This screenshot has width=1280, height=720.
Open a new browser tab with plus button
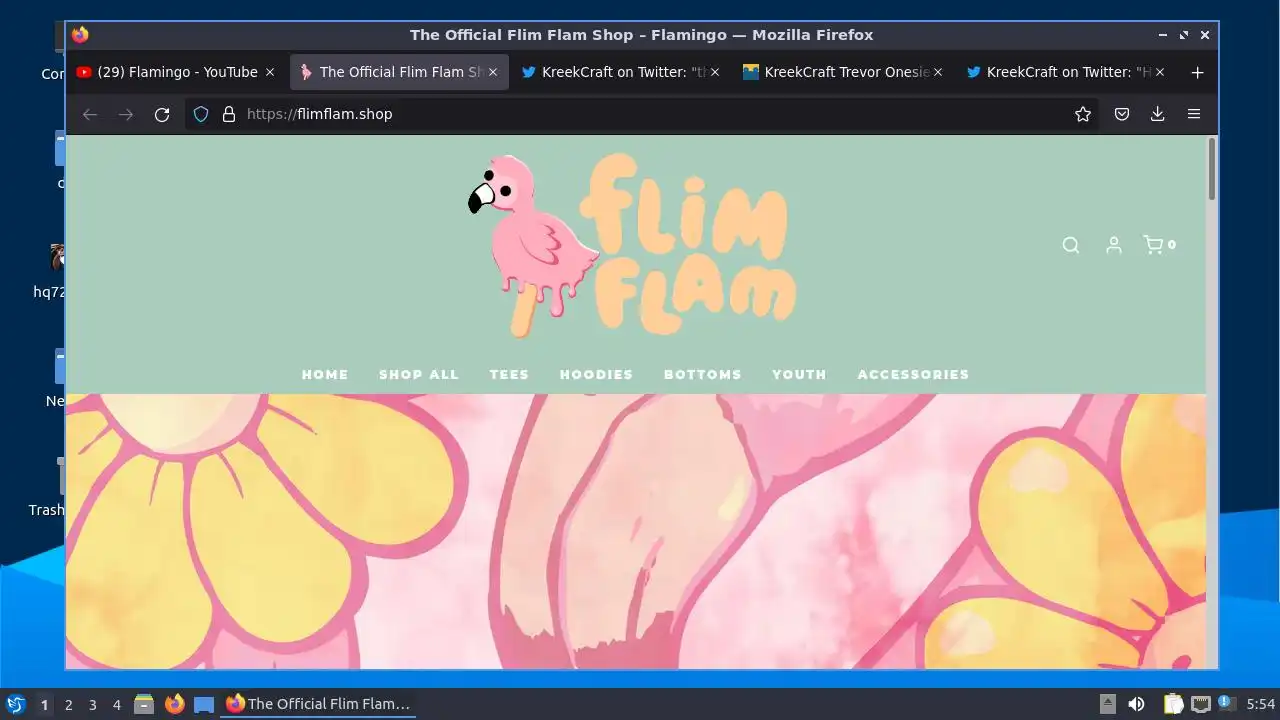1198,72
